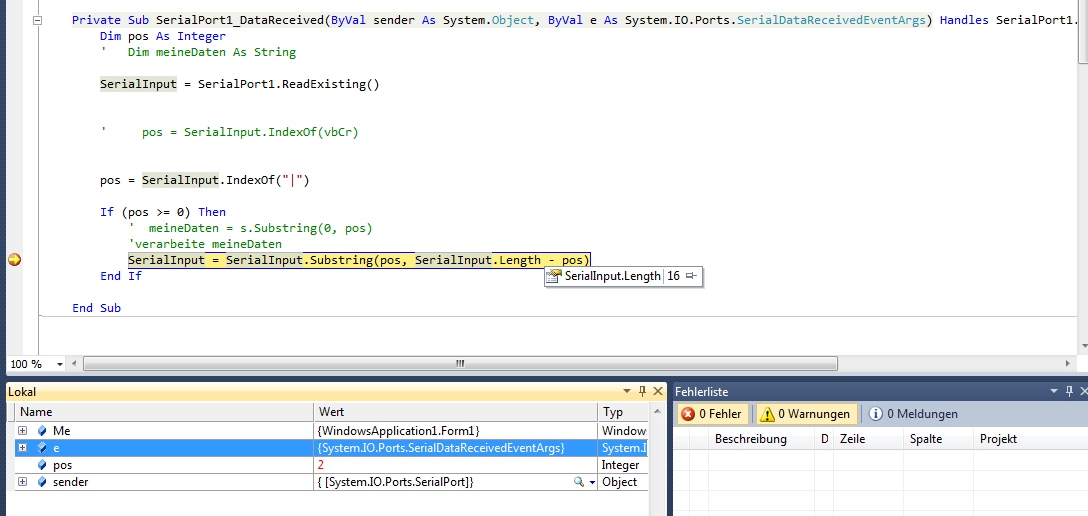Click the D column header
This screenshot has width=1088, height=516.
click(824, 439)
